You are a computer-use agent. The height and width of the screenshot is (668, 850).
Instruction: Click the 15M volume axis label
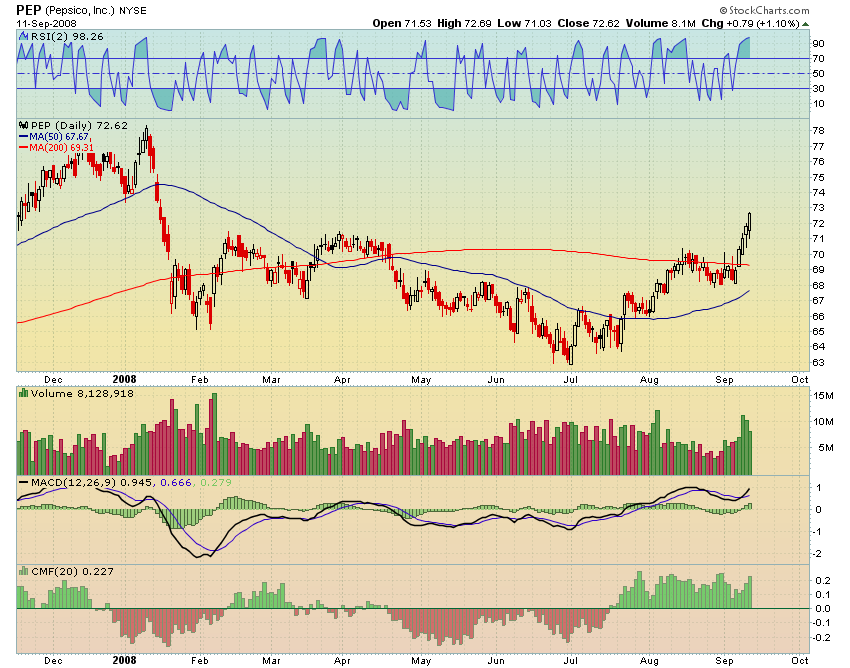coord(823,396)
